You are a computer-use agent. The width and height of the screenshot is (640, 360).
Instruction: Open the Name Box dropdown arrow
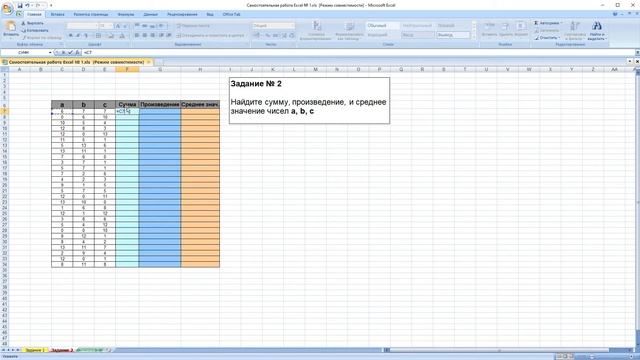tap(50, 53)
